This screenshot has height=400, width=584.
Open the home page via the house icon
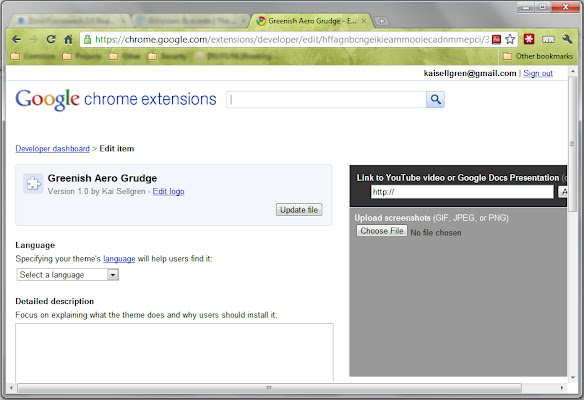click(68, 39)
